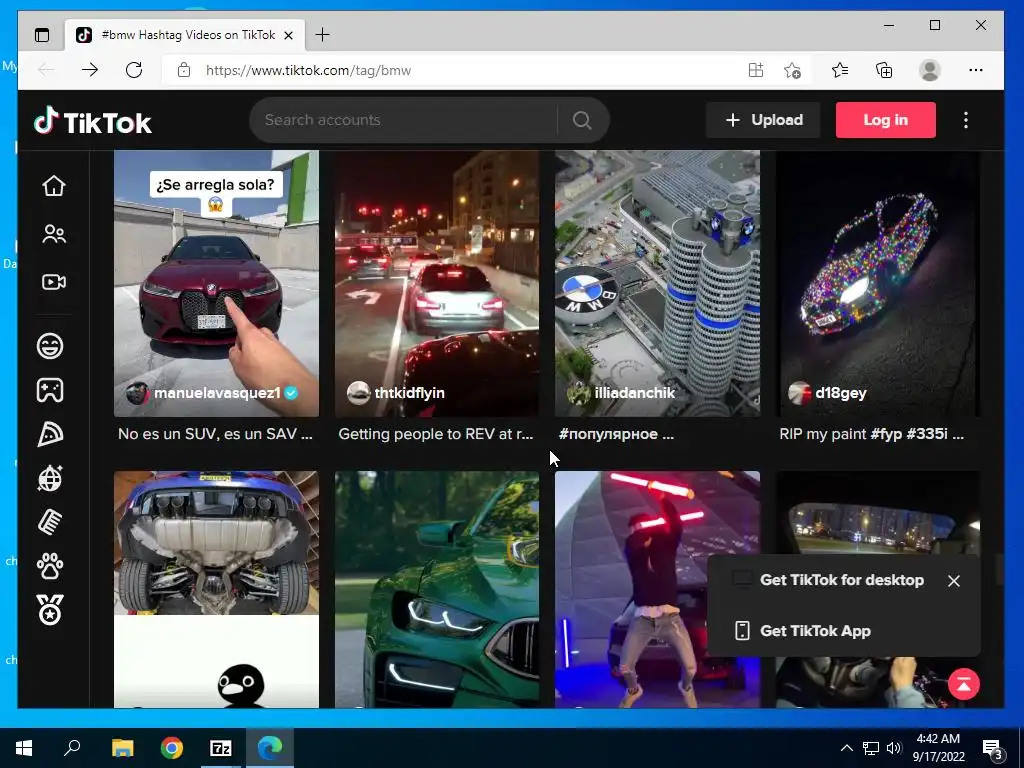
Task: Select the Gaming controller category icon
Action: (50, 390)
